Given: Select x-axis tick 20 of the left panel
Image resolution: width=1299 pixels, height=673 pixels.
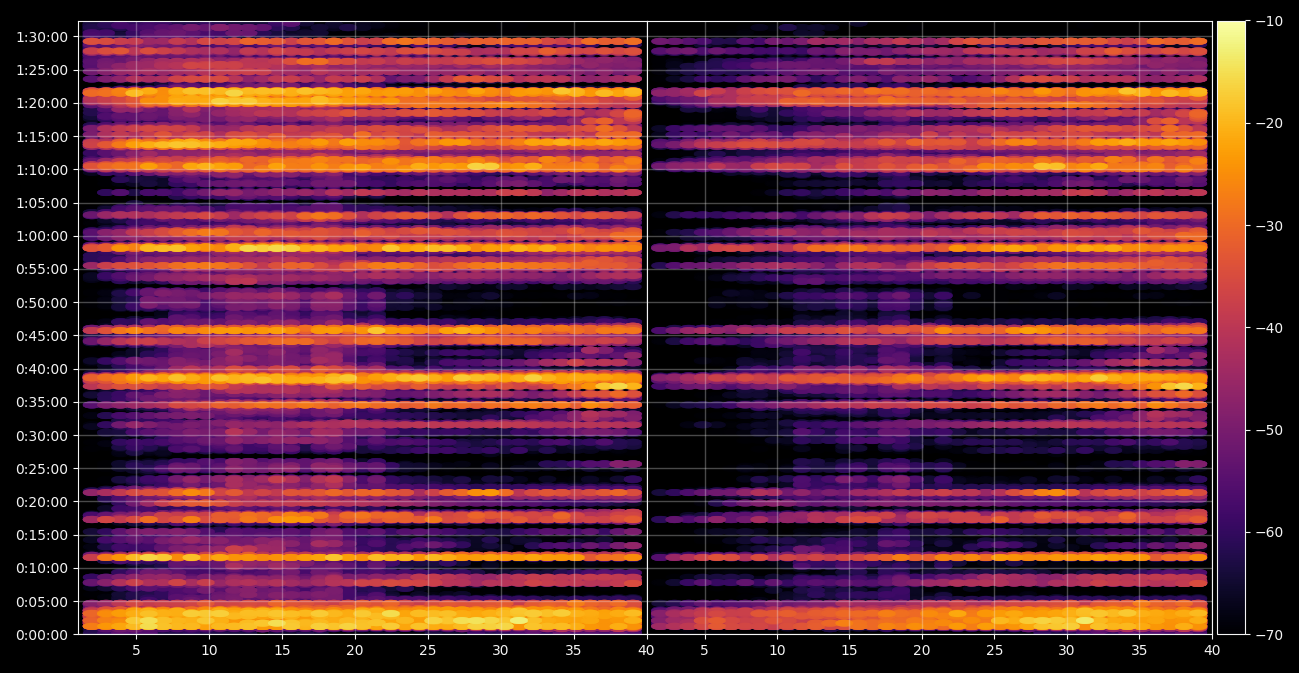Looking at the screenshot, I should point(355,651).
